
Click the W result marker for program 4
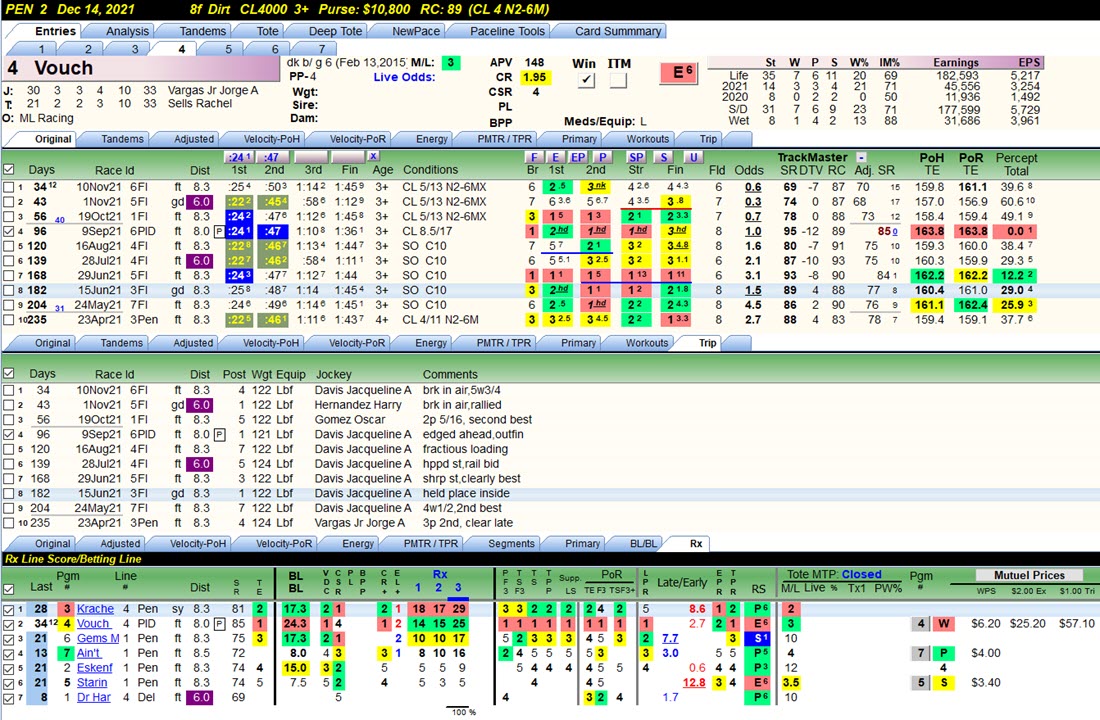pos(944,623)
